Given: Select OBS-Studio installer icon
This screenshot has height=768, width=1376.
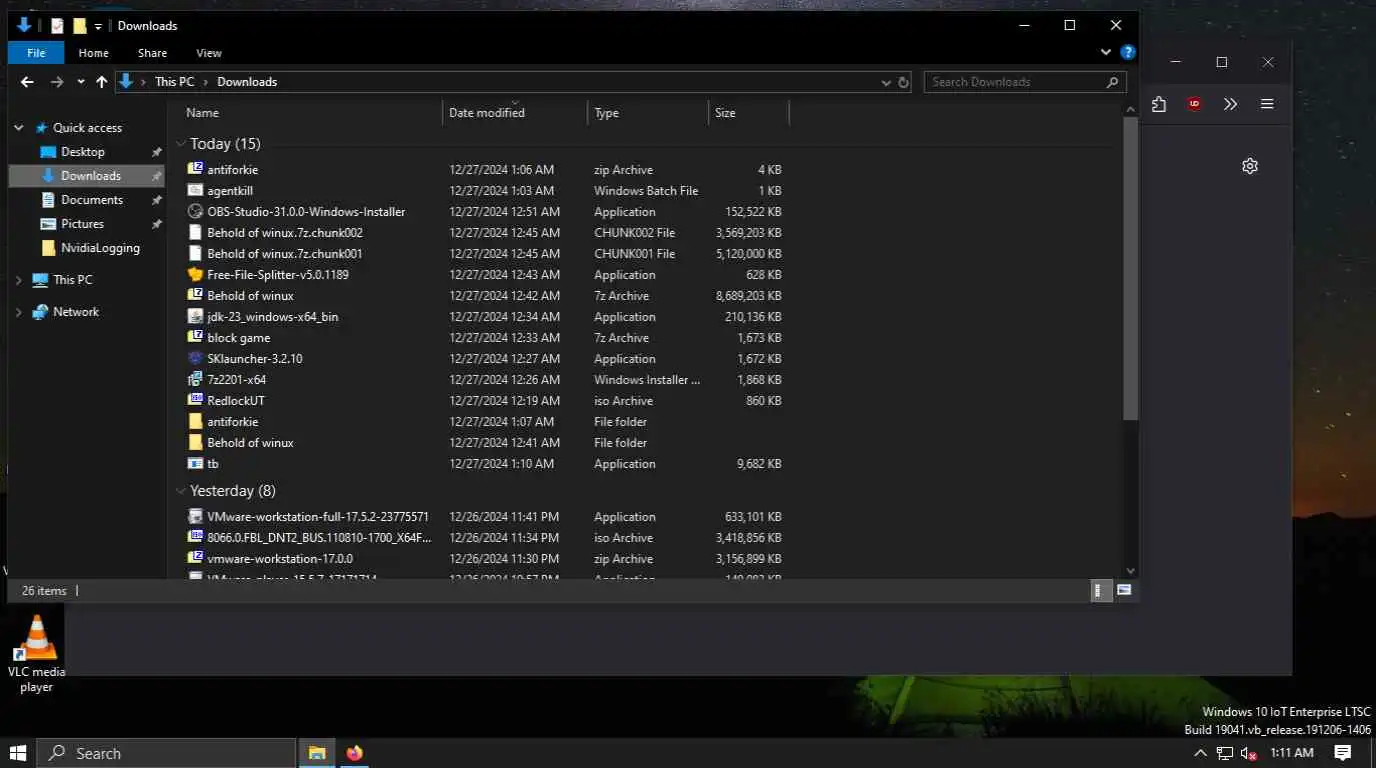Looking at the screenshot, I should pos(196,211).
